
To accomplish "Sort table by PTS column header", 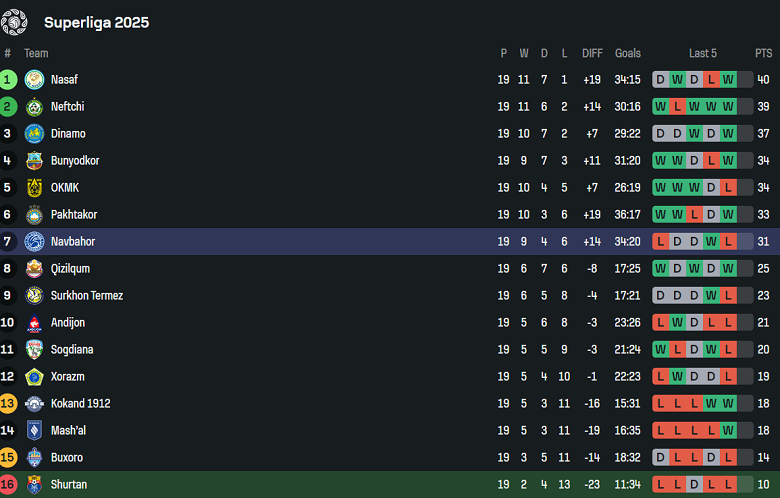I will (x=763, y=53).
